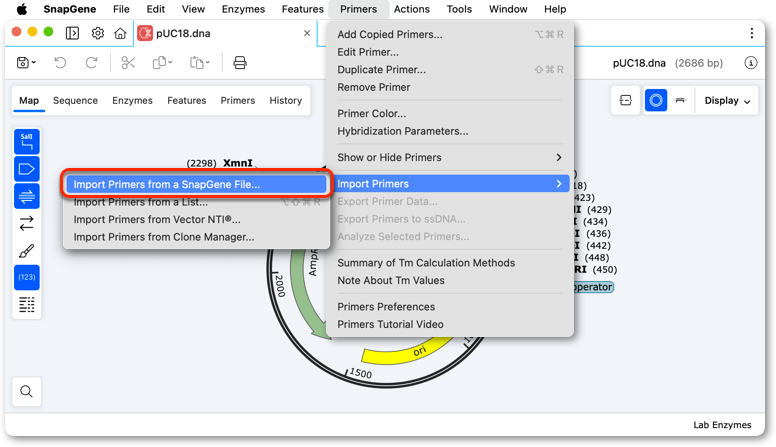
Task: Open the Apple menu
Action: tap(22, 9)
